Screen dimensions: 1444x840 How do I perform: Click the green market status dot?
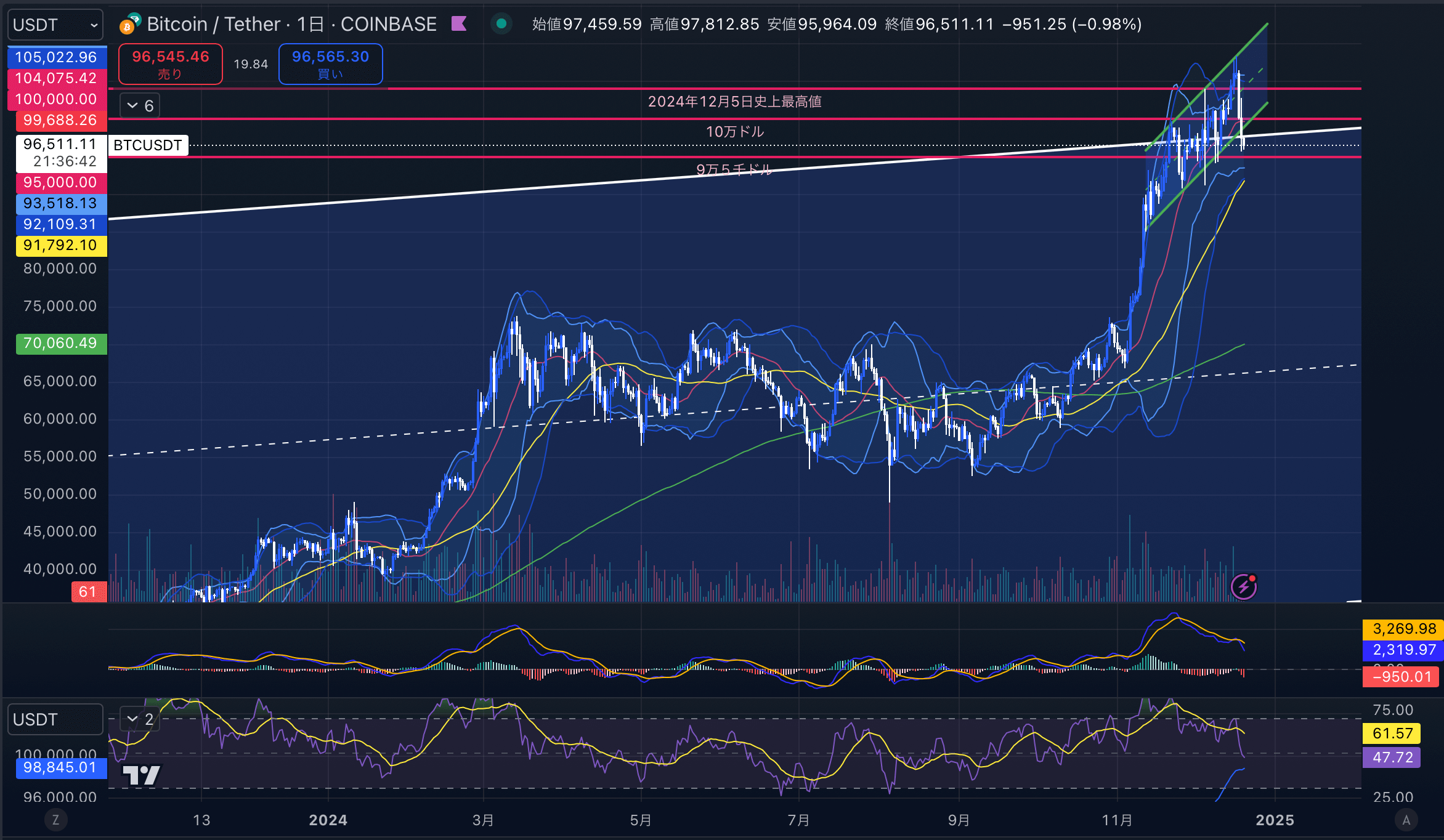pos(501,24)
